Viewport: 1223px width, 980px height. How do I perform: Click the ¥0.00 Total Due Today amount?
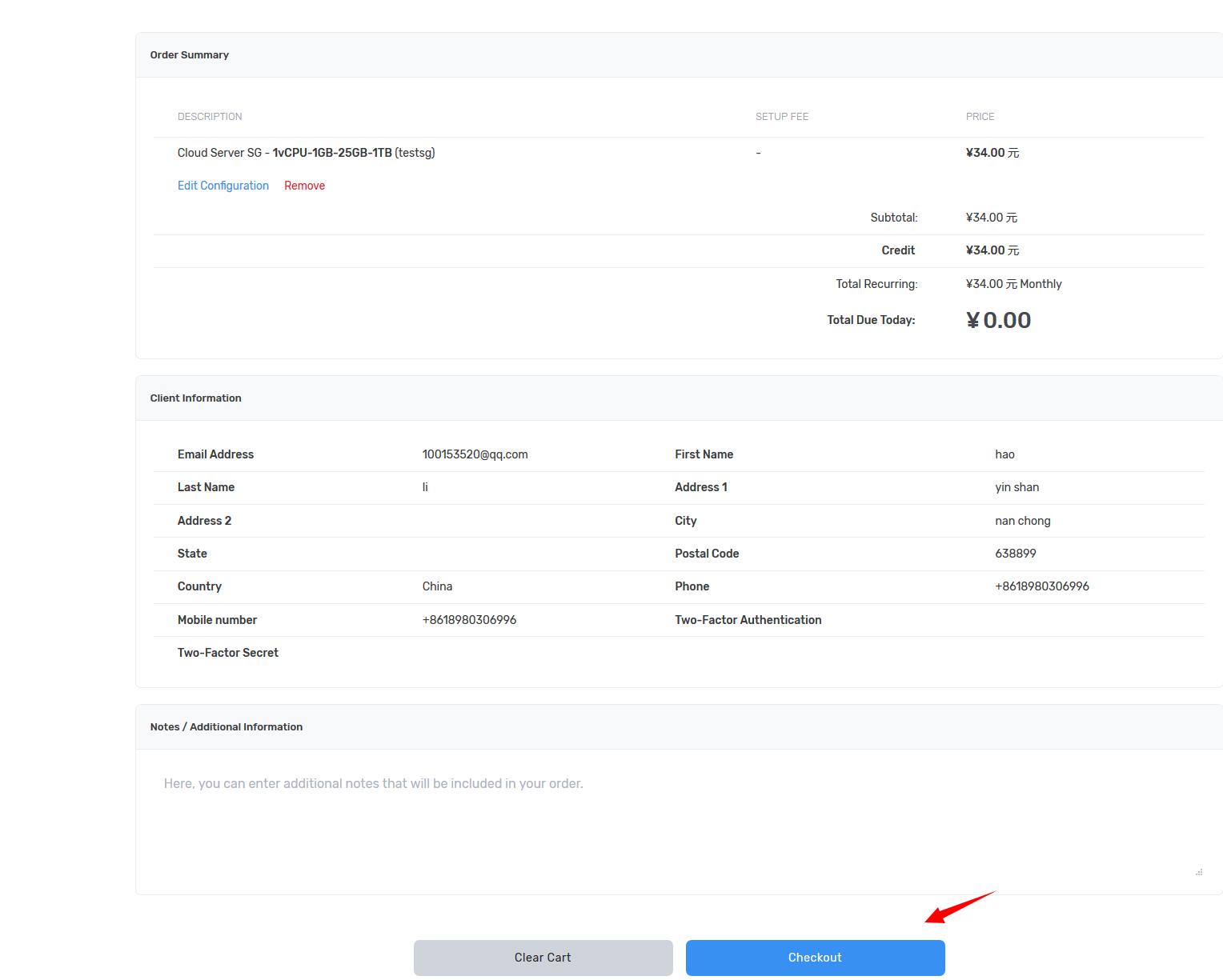pyautogui.click(x=998, y=321)
